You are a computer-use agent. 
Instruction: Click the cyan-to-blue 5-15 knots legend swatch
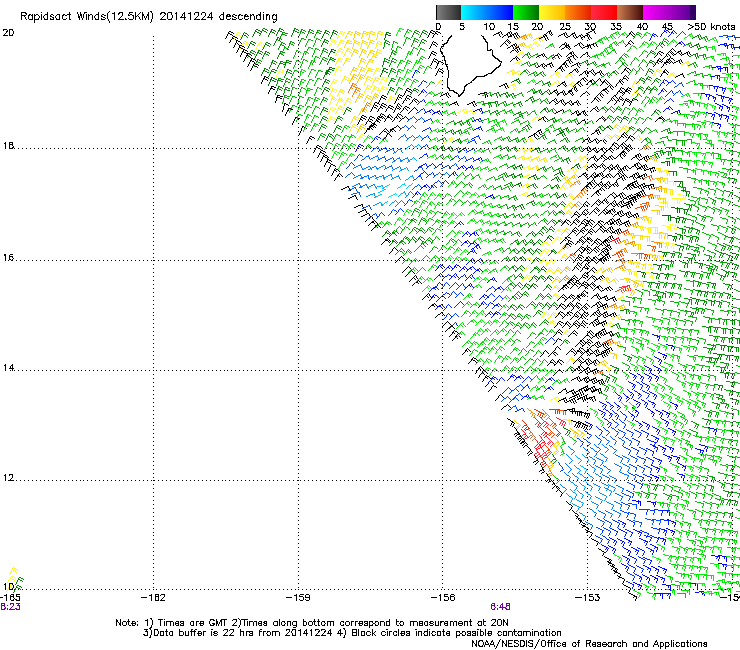(x=487, y=12)
